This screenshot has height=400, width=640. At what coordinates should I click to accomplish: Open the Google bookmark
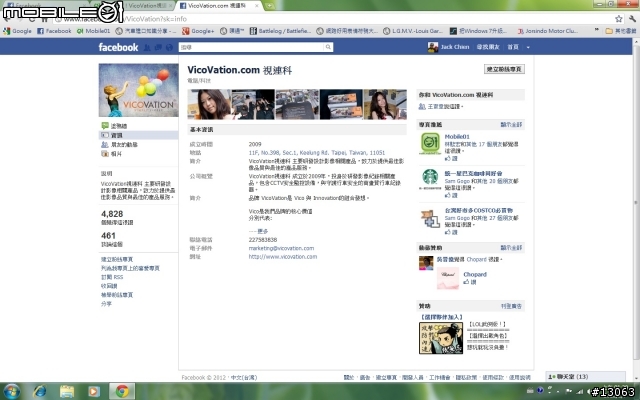point(17,31)
